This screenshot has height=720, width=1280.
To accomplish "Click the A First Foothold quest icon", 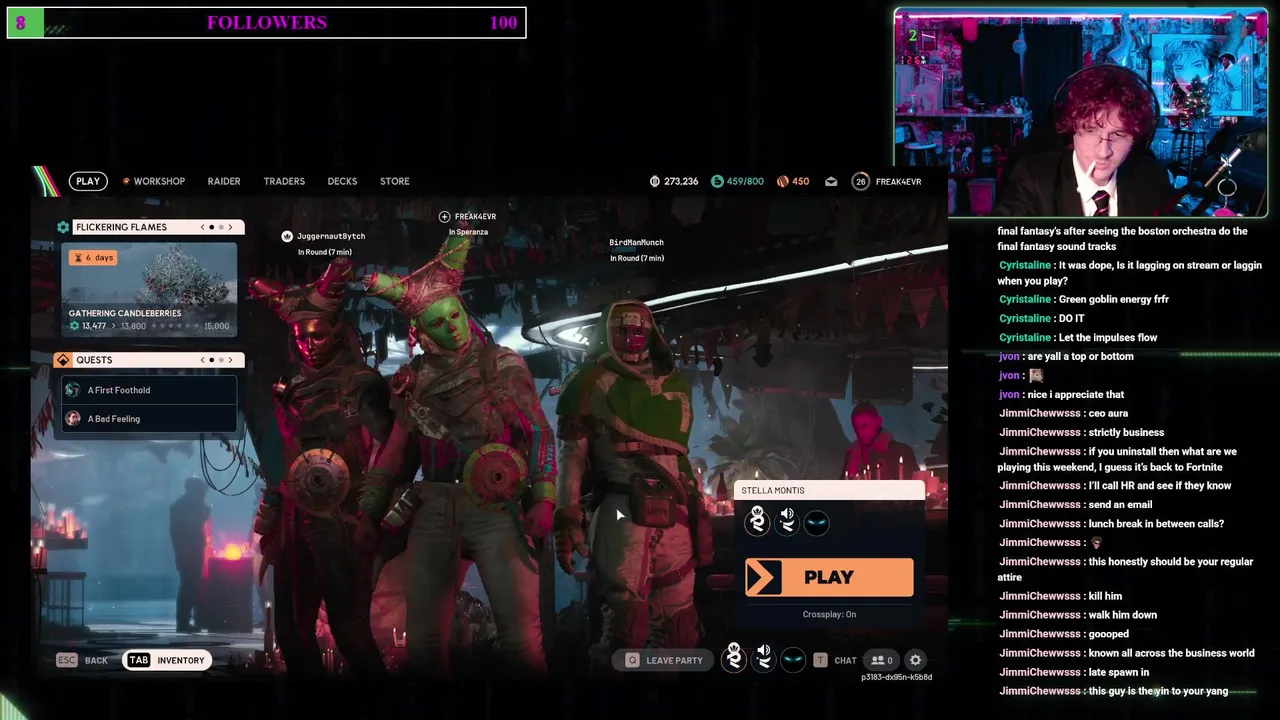I will pyautogui.click(x=72, y=390).
